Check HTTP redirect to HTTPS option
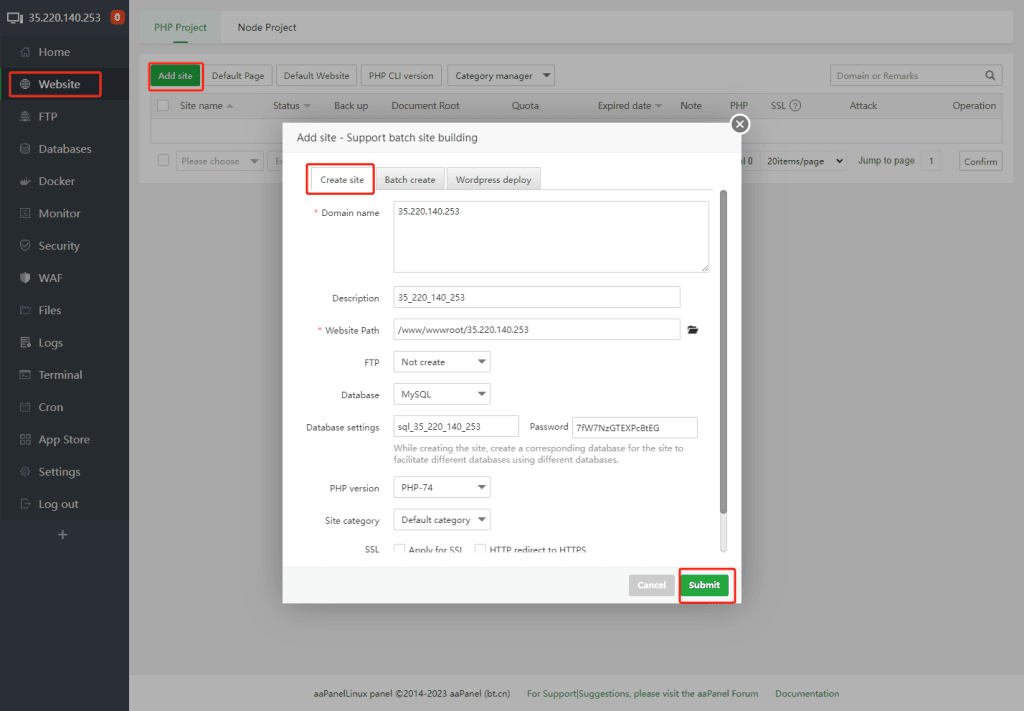Screen dimensions: 1024x711 click(x=481, y=549)
